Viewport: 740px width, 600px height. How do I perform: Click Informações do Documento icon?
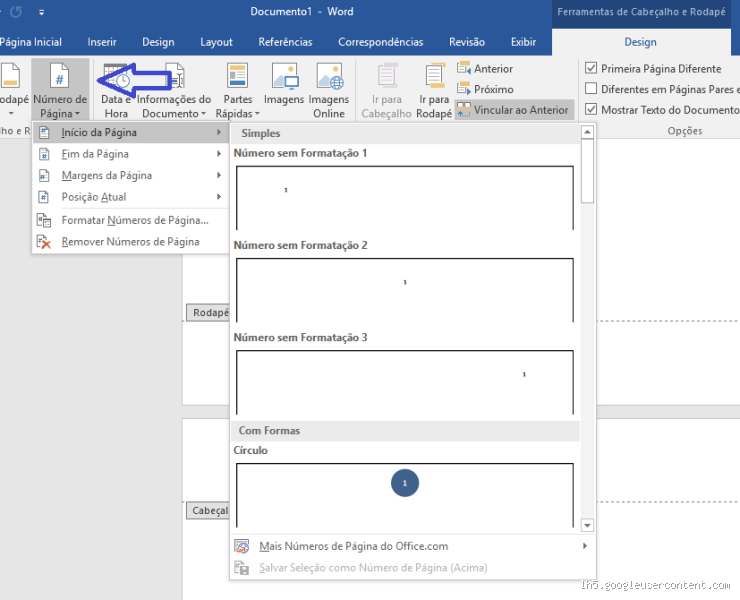[x=174, y=78]
